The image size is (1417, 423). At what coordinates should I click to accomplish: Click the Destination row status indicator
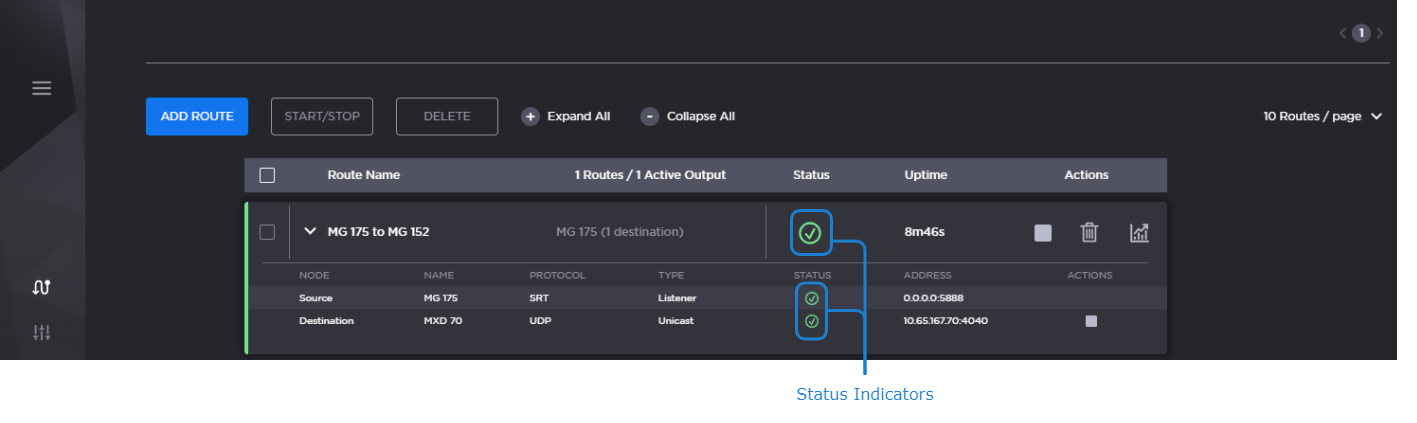(811, 321)
